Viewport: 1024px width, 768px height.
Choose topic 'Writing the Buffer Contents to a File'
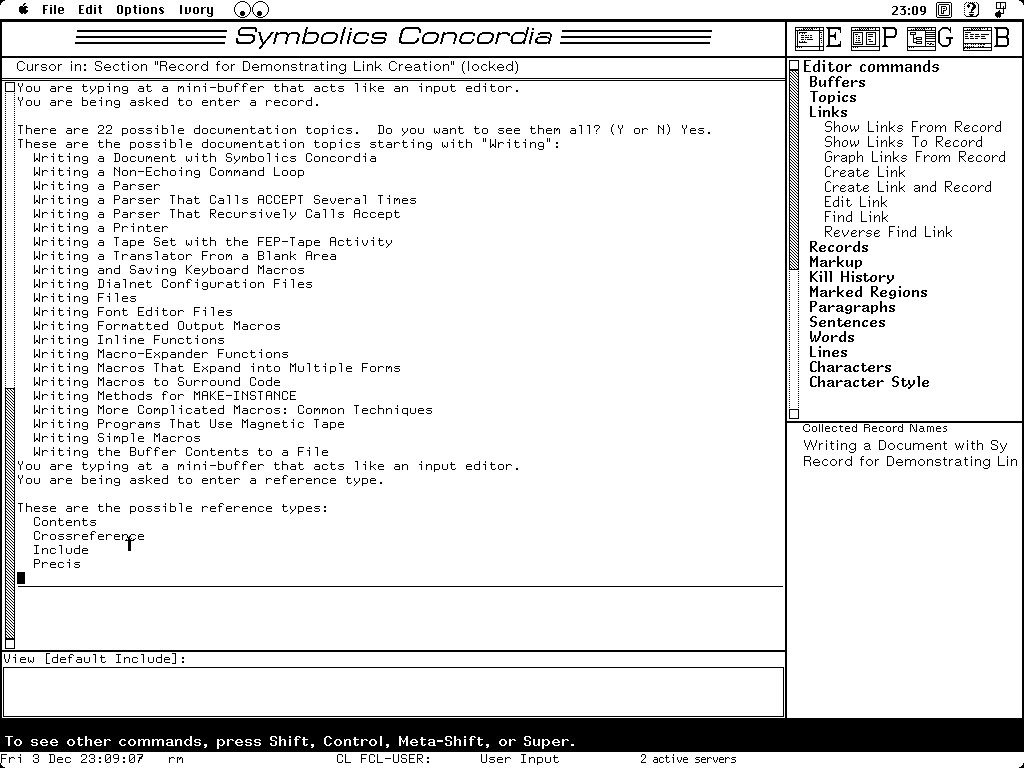point(181,452)
